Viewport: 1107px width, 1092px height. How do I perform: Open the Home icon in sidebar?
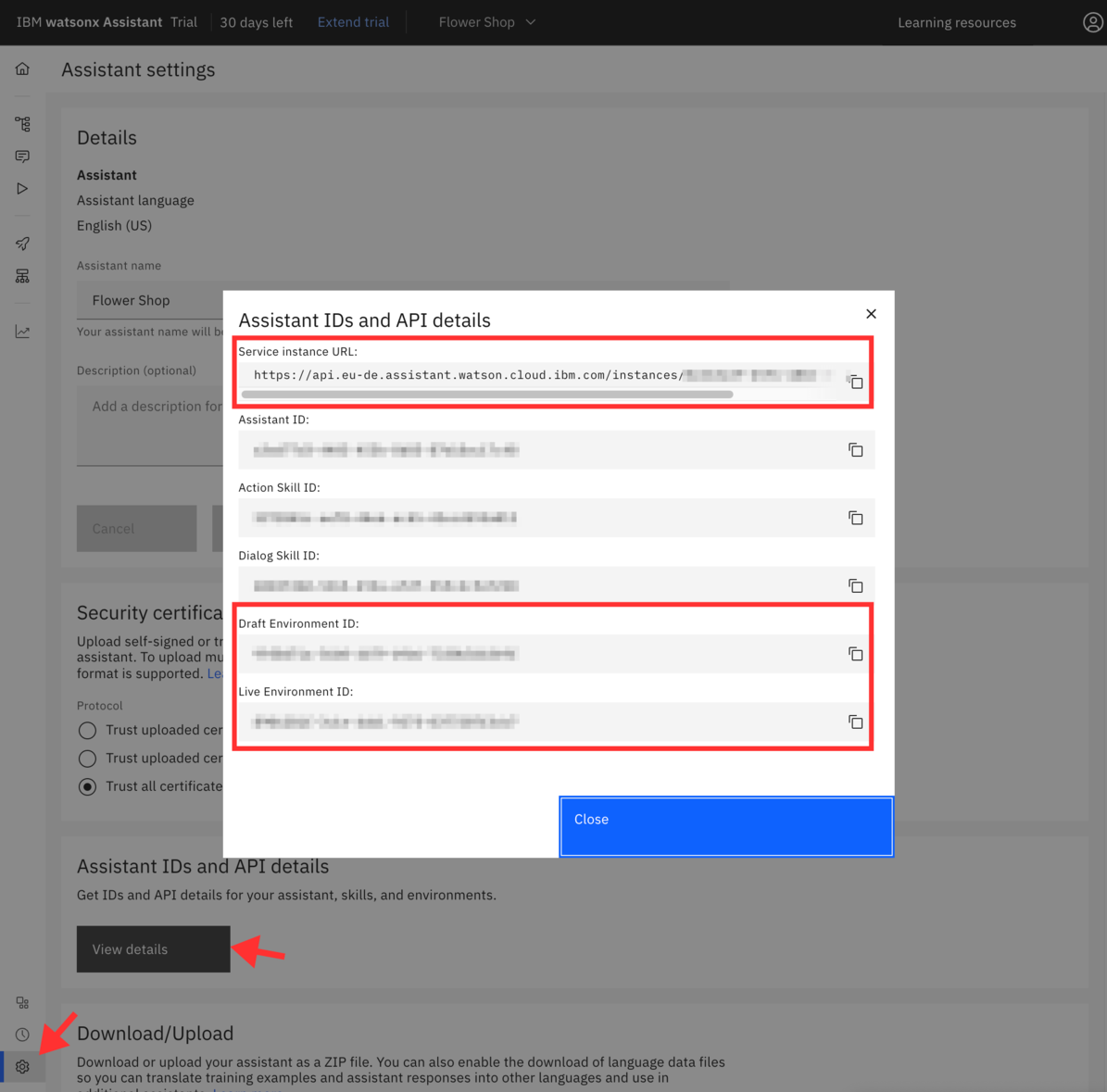tap(22, 69)
